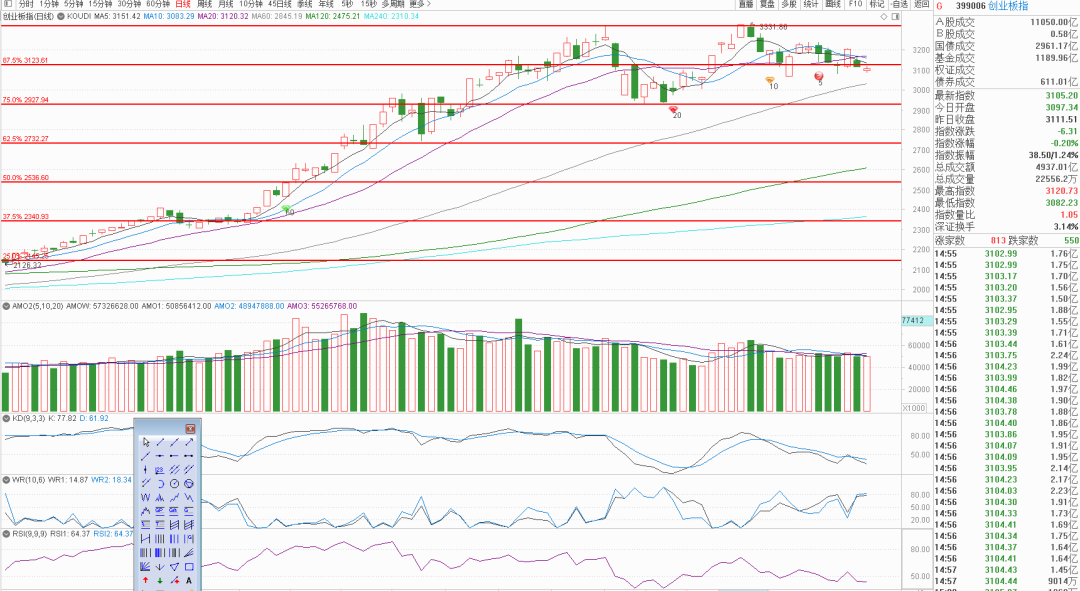Screen dimensions: 1080x591
Task: Choose the circle with radius drawing tool
Action: (x=174, y=483)
